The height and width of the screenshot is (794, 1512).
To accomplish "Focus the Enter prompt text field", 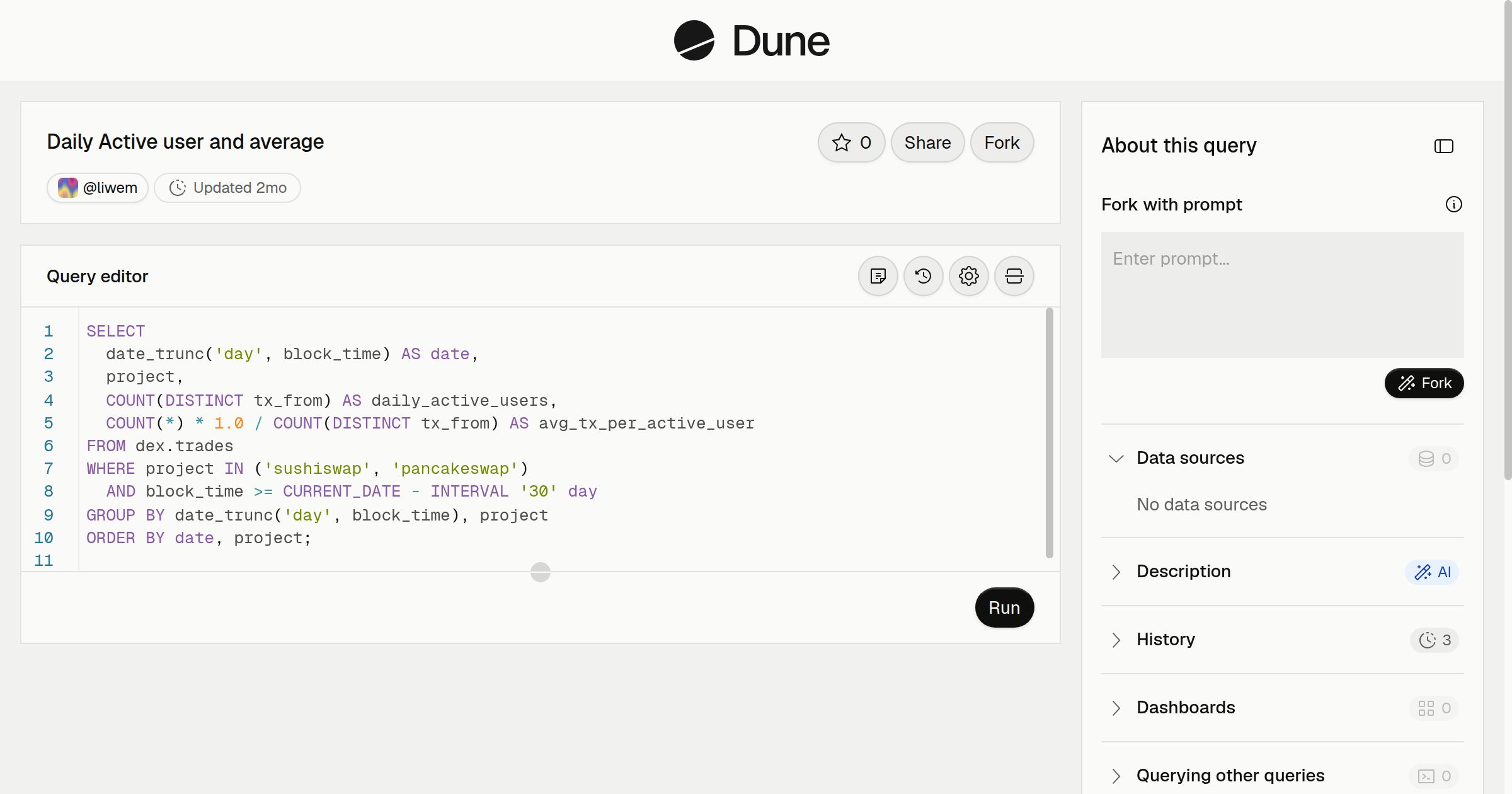I will [1283, 295].
